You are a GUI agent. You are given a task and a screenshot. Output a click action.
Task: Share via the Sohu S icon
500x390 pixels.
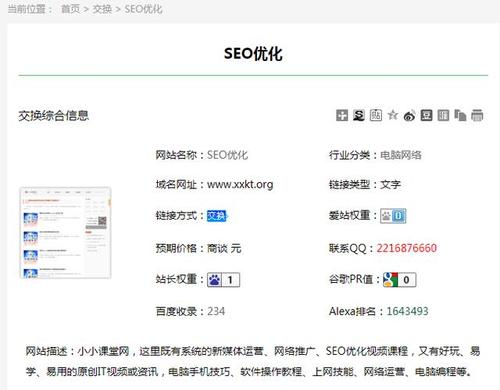359,115
